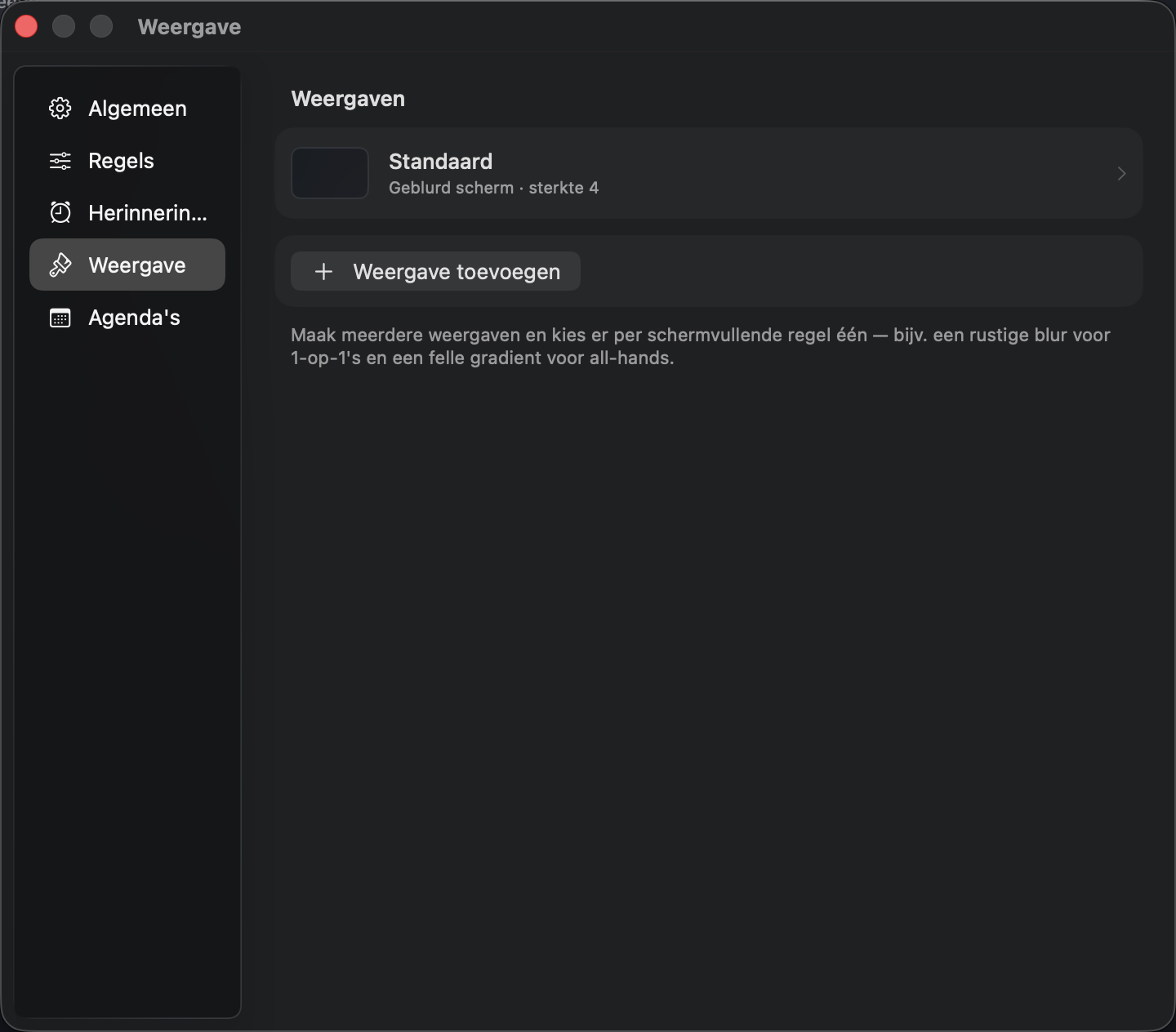This screenshot has width=1176, height=1032.
Task: Click the Weergave window title
Action: pyautogui.click(x=189, y=27)
